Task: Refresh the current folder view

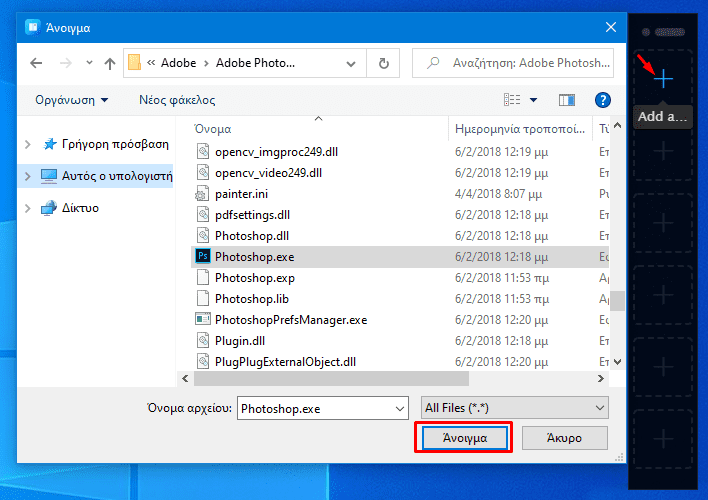Action: click(x=384, y=63)
